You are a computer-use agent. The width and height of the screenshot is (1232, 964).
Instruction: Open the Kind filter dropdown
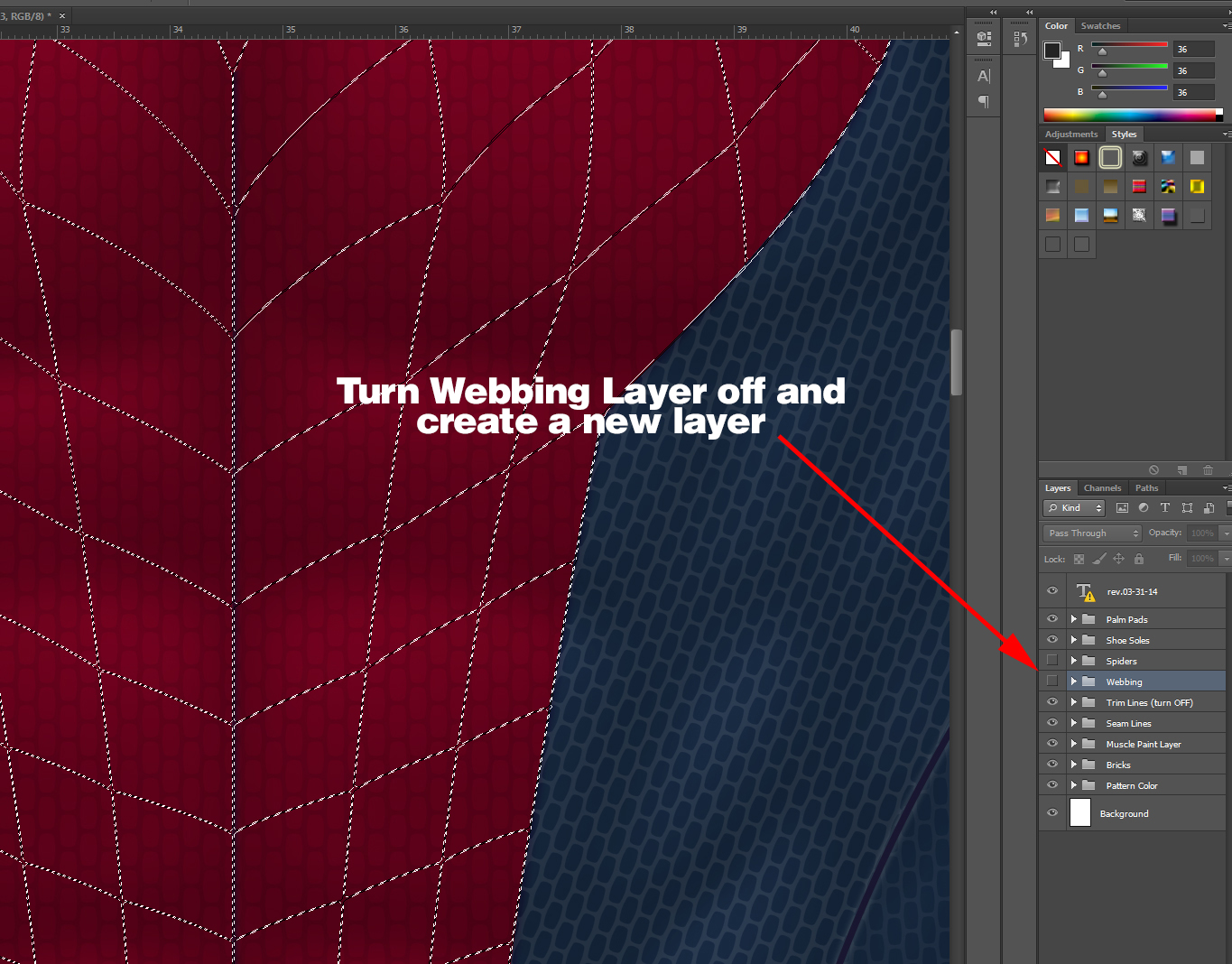coord(1074,508)
